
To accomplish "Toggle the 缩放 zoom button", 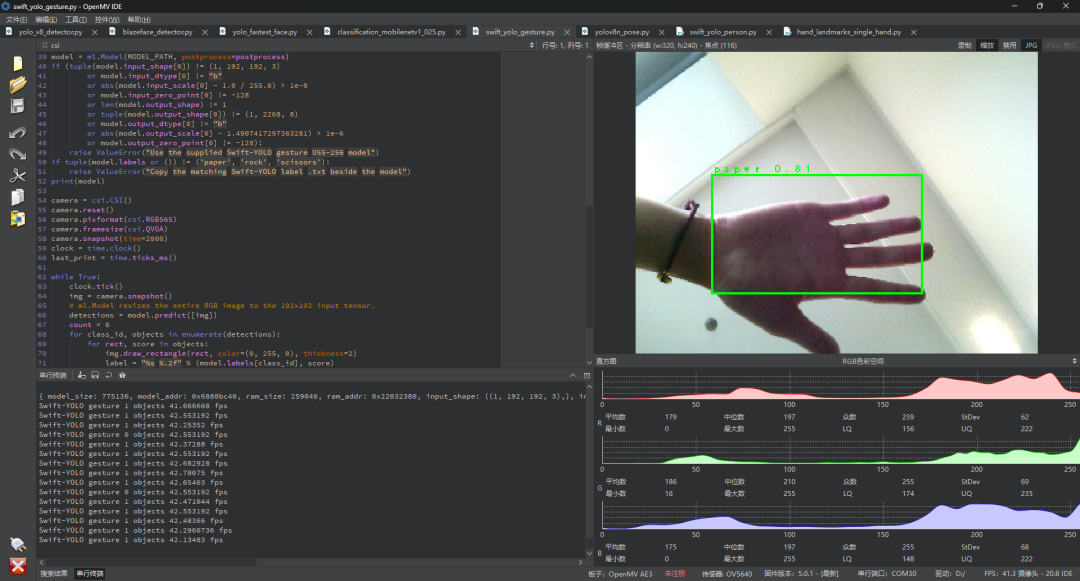I will [987, 45].
